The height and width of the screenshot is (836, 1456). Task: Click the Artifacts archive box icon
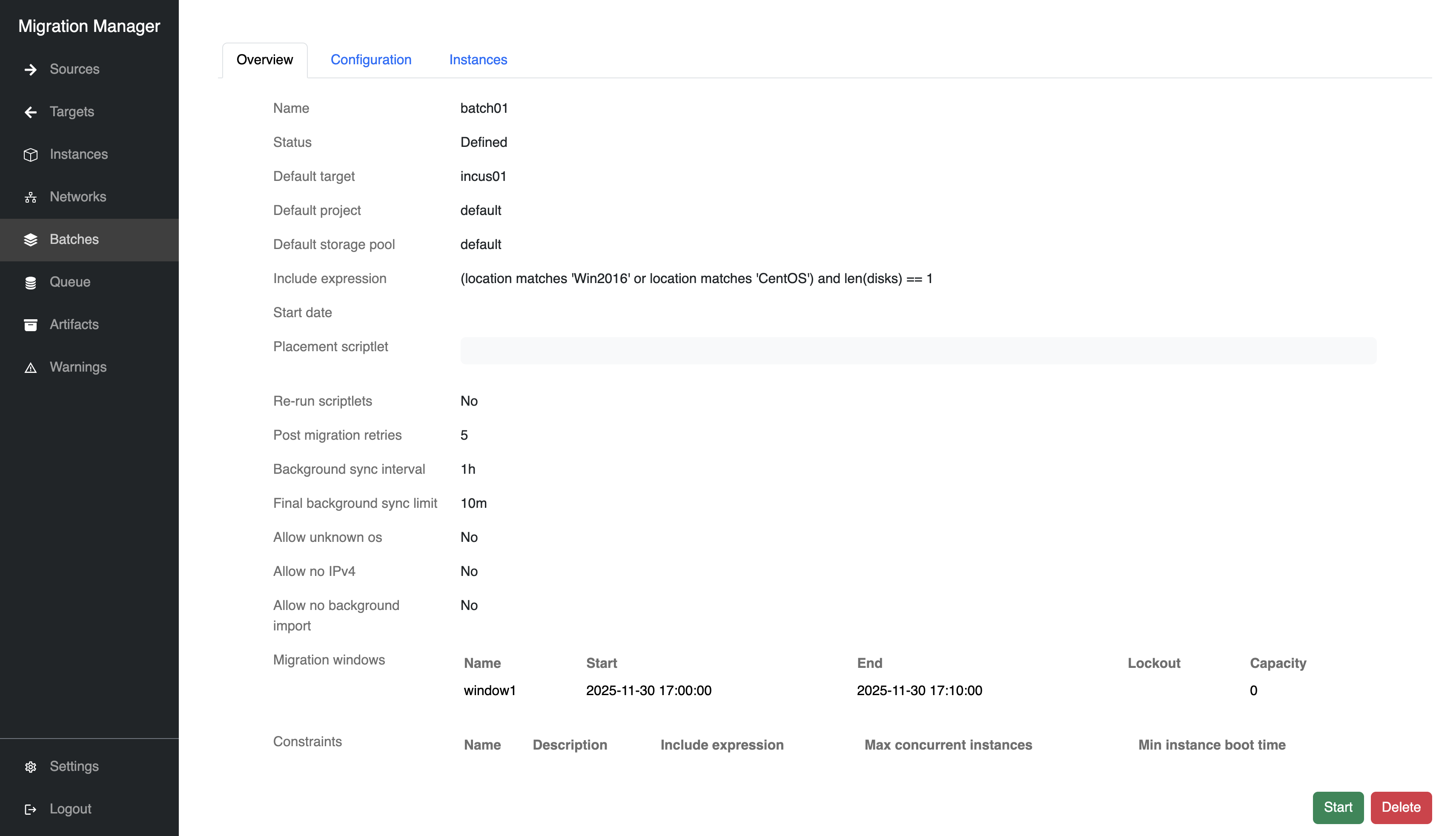click(x=30, y=325)
